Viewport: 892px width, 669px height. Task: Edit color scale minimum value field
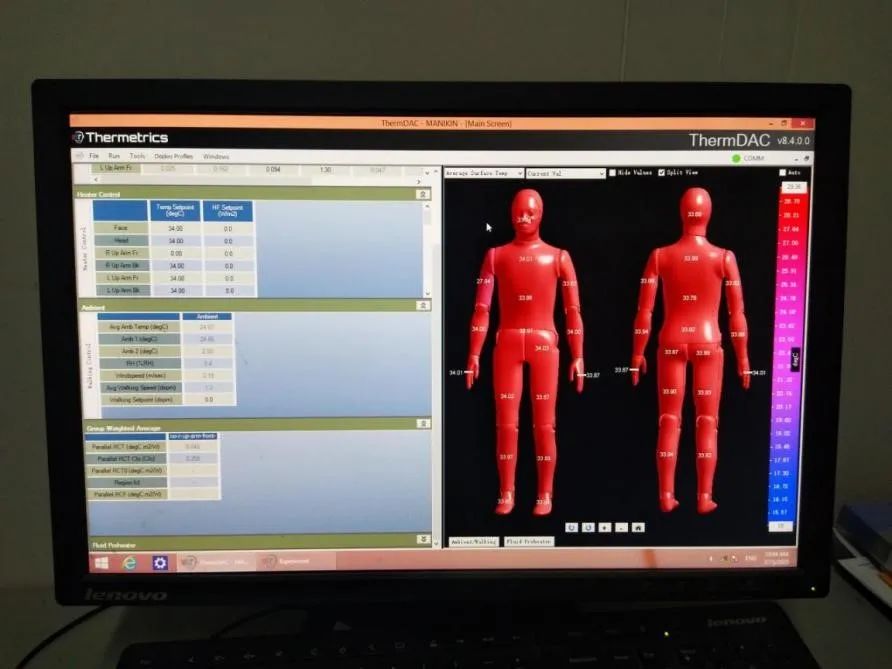click(780, 526)
